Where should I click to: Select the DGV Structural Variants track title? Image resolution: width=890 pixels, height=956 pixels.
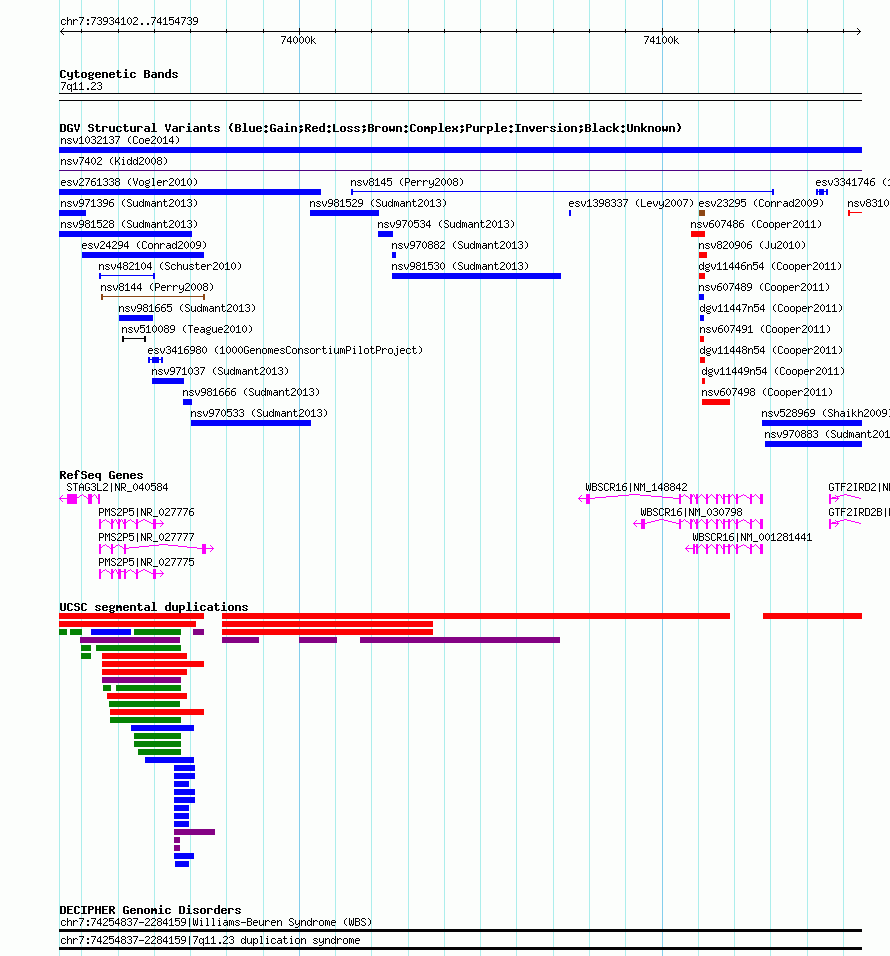(370, 128)
